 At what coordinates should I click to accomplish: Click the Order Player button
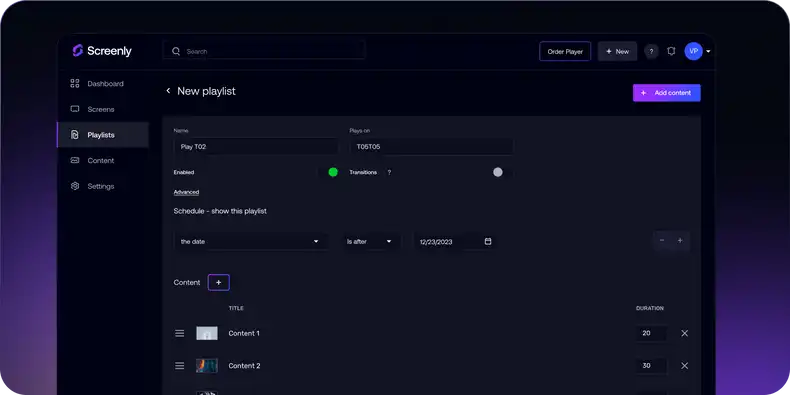(565, 51)
